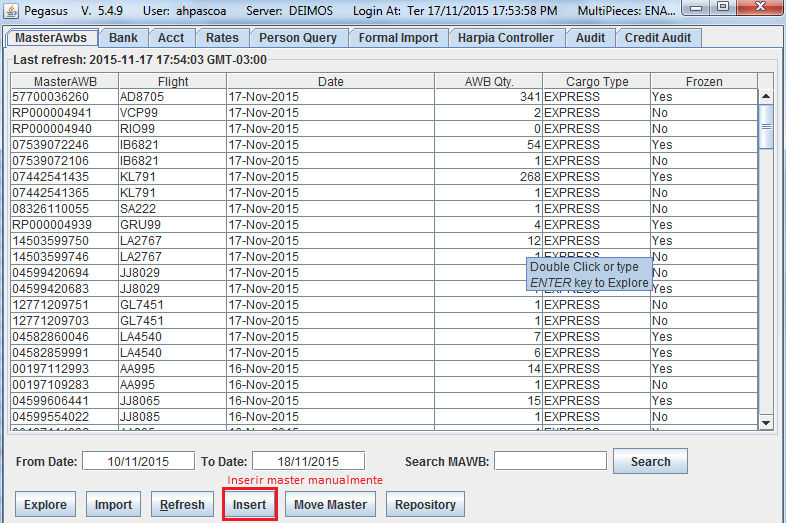Sort by the Frozen column header
786x523 pixels.
tap(704, 81)
